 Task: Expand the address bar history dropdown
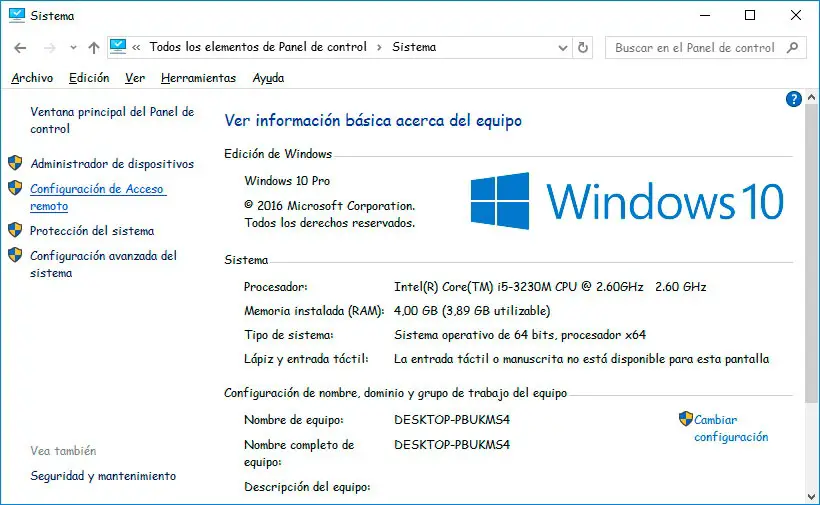point(563,48)
